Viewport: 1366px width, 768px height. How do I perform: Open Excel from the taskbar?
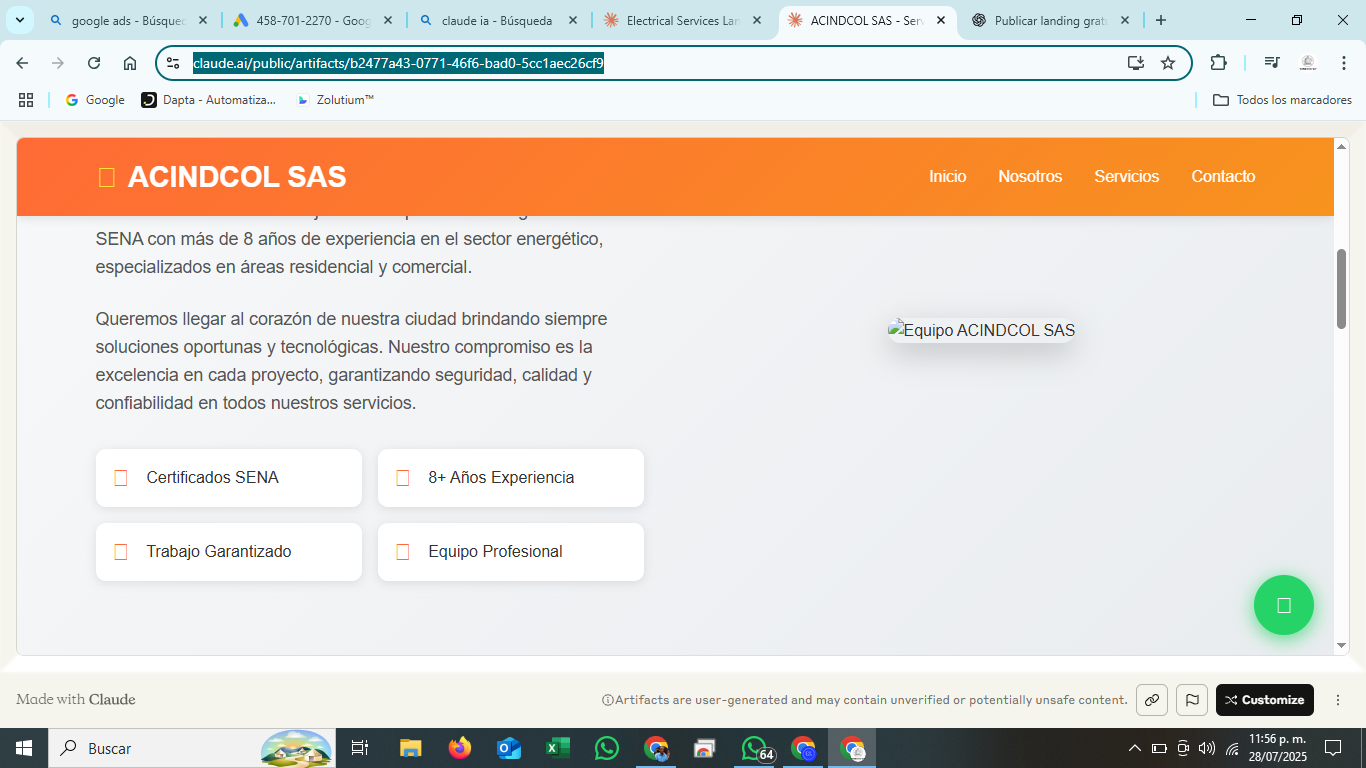pyautogui.click(x=558, y=748)
